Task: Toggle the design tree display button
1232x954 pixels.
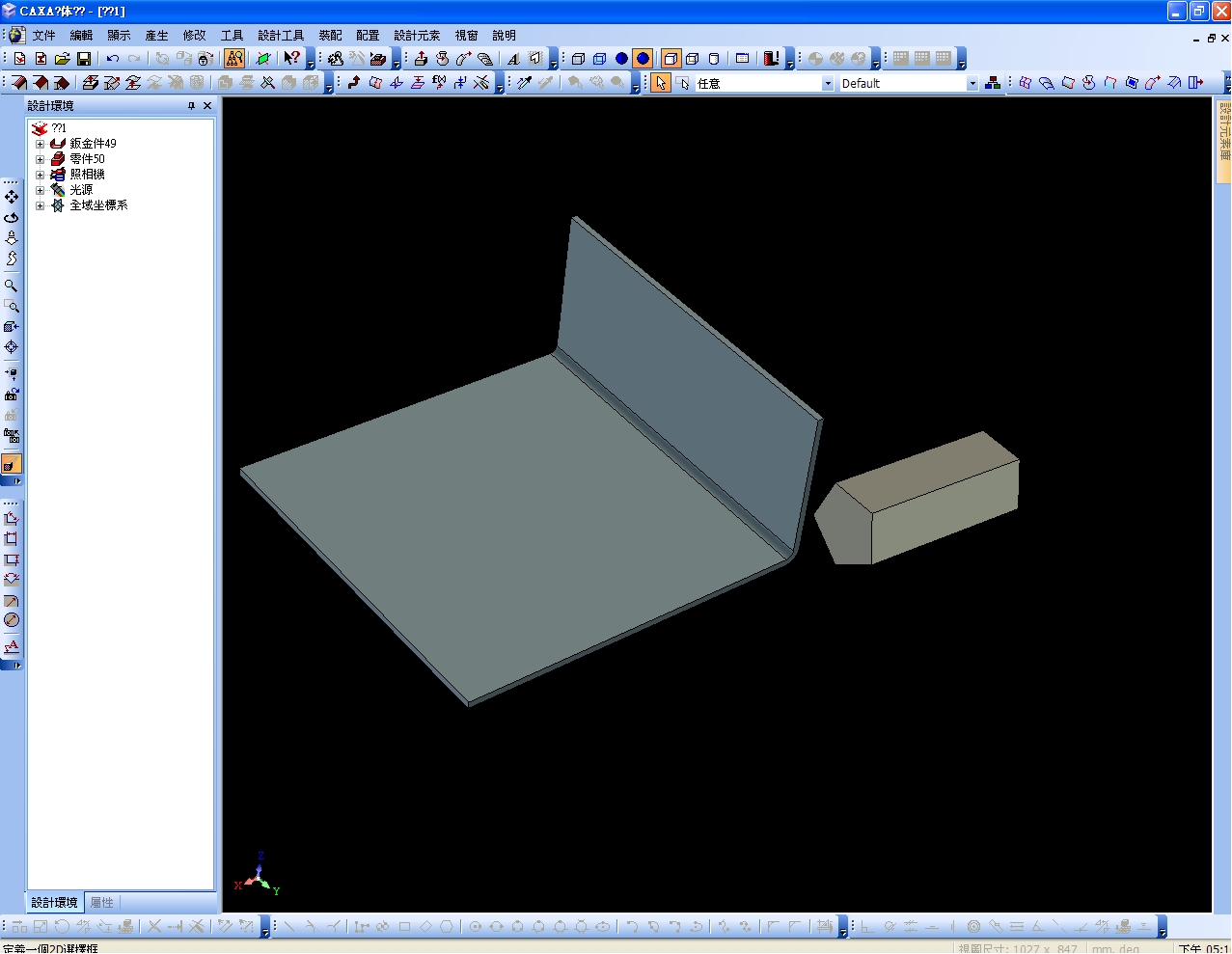Action: click(x=234, y=59)
